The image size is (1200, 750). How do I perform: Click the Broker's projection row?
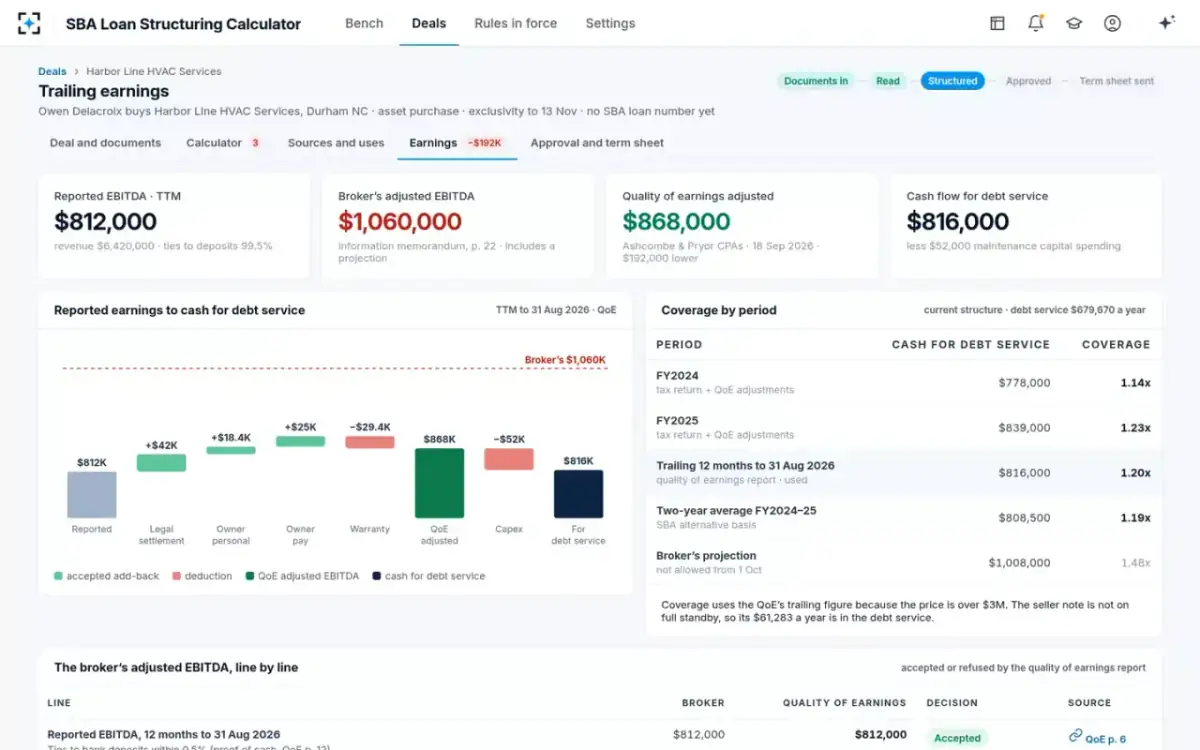[x=904, y=563]
